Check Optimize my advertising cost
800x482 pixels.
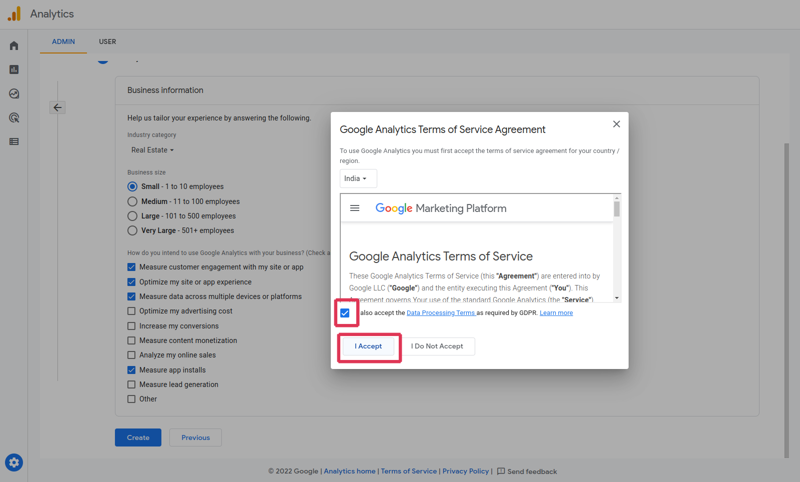click(x=131, y=311)
